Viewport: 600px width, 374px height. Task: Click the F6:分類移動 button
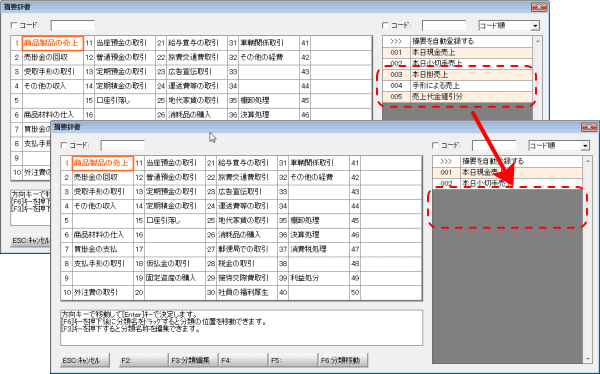point(343,360)
